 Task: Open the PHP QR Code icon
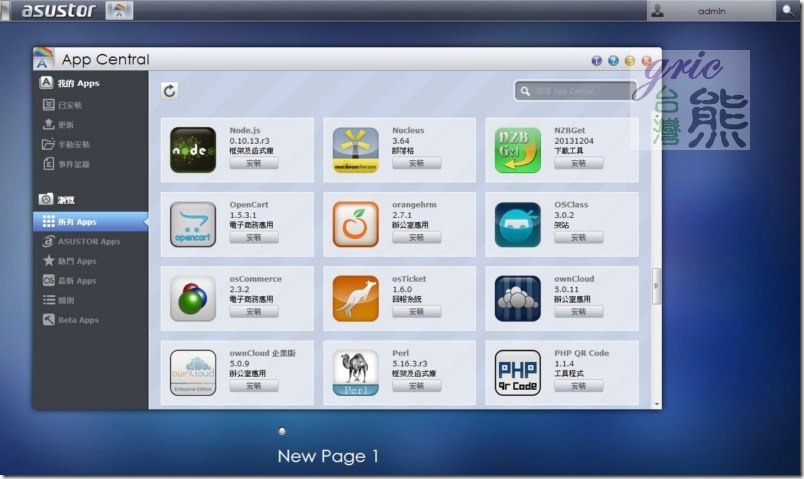[517, 373]
